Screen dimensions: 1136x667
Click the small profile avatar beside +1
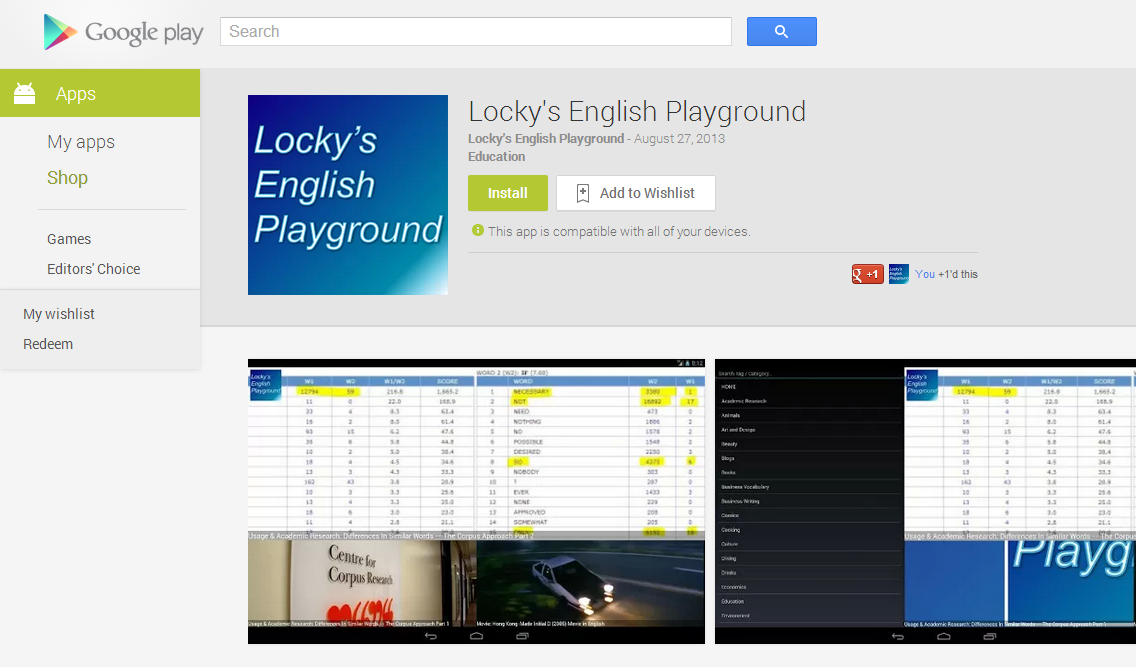898,274
